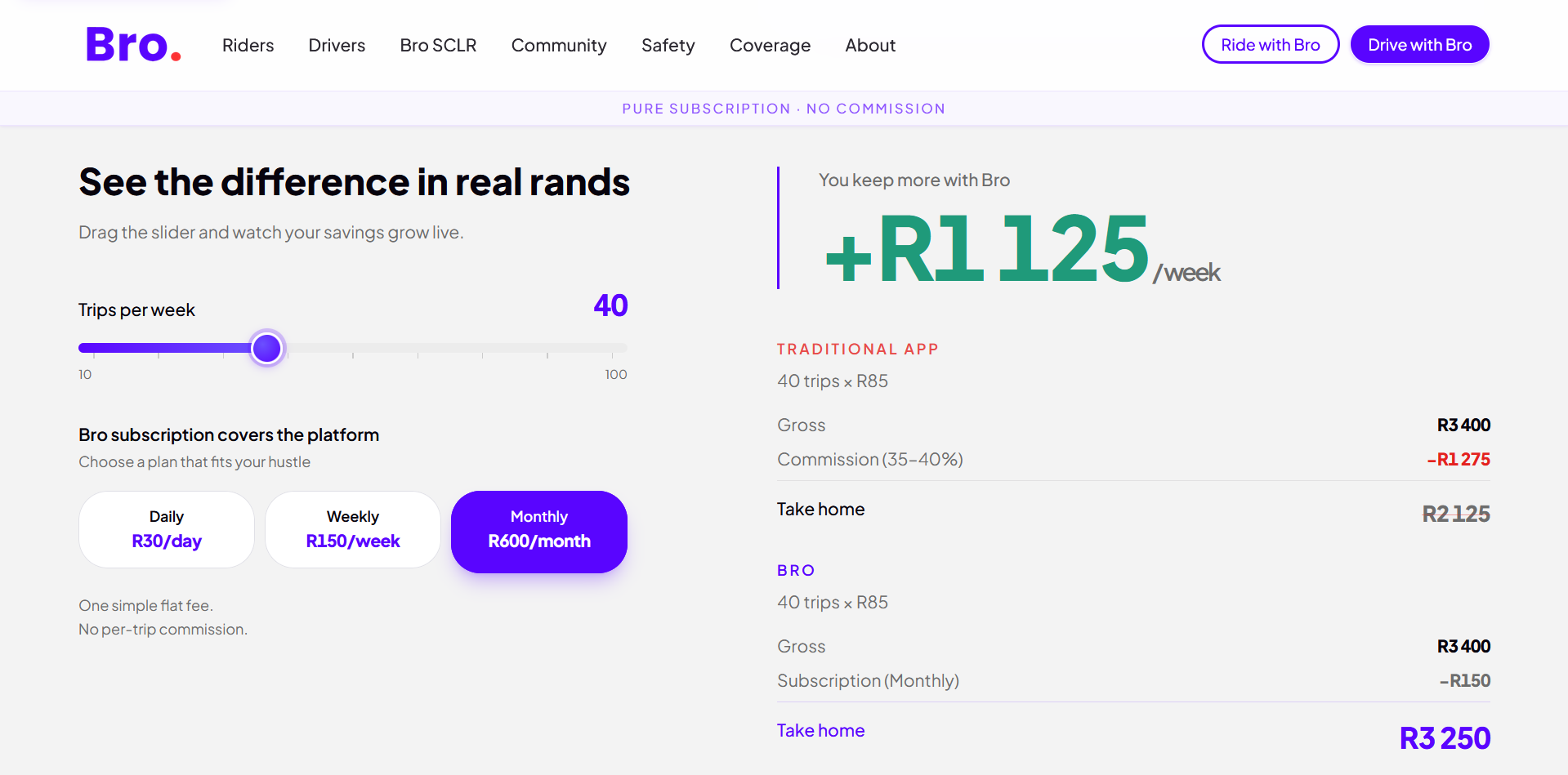
Task: Click the trips per week slider thumb
Action: 267,348
